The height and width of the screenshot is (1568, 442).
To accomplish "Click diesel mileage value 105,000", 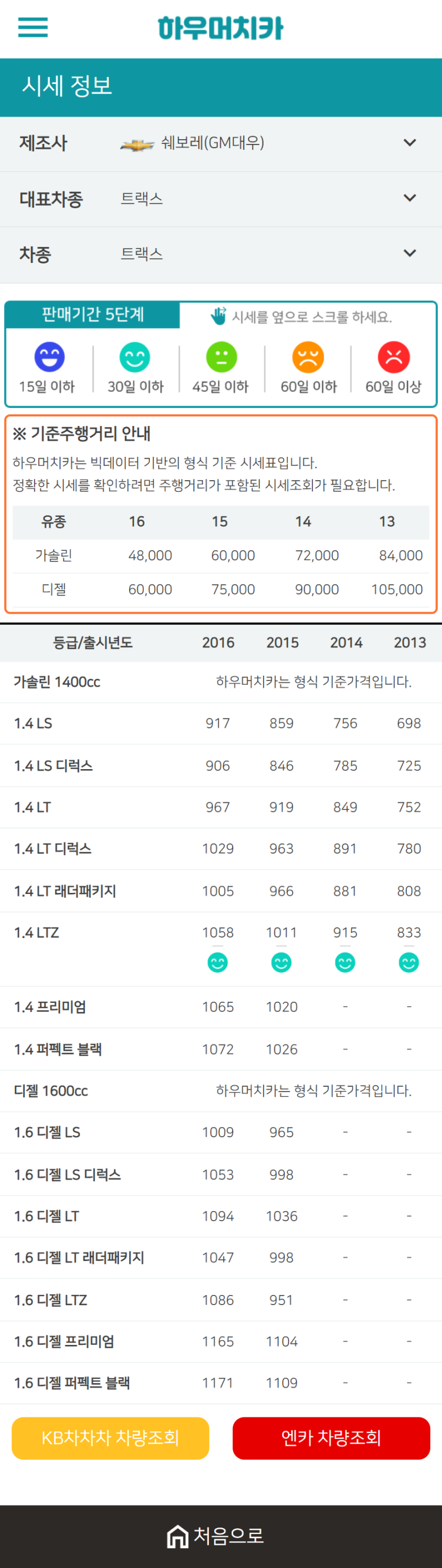I will [x=397, y=589].
